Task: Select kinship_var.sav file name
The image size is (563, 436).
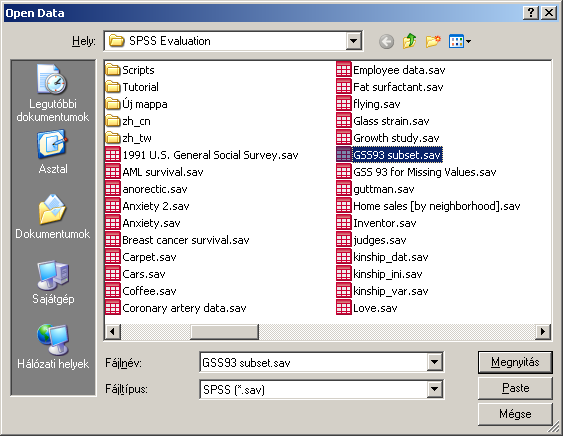Action: [391, 291]
